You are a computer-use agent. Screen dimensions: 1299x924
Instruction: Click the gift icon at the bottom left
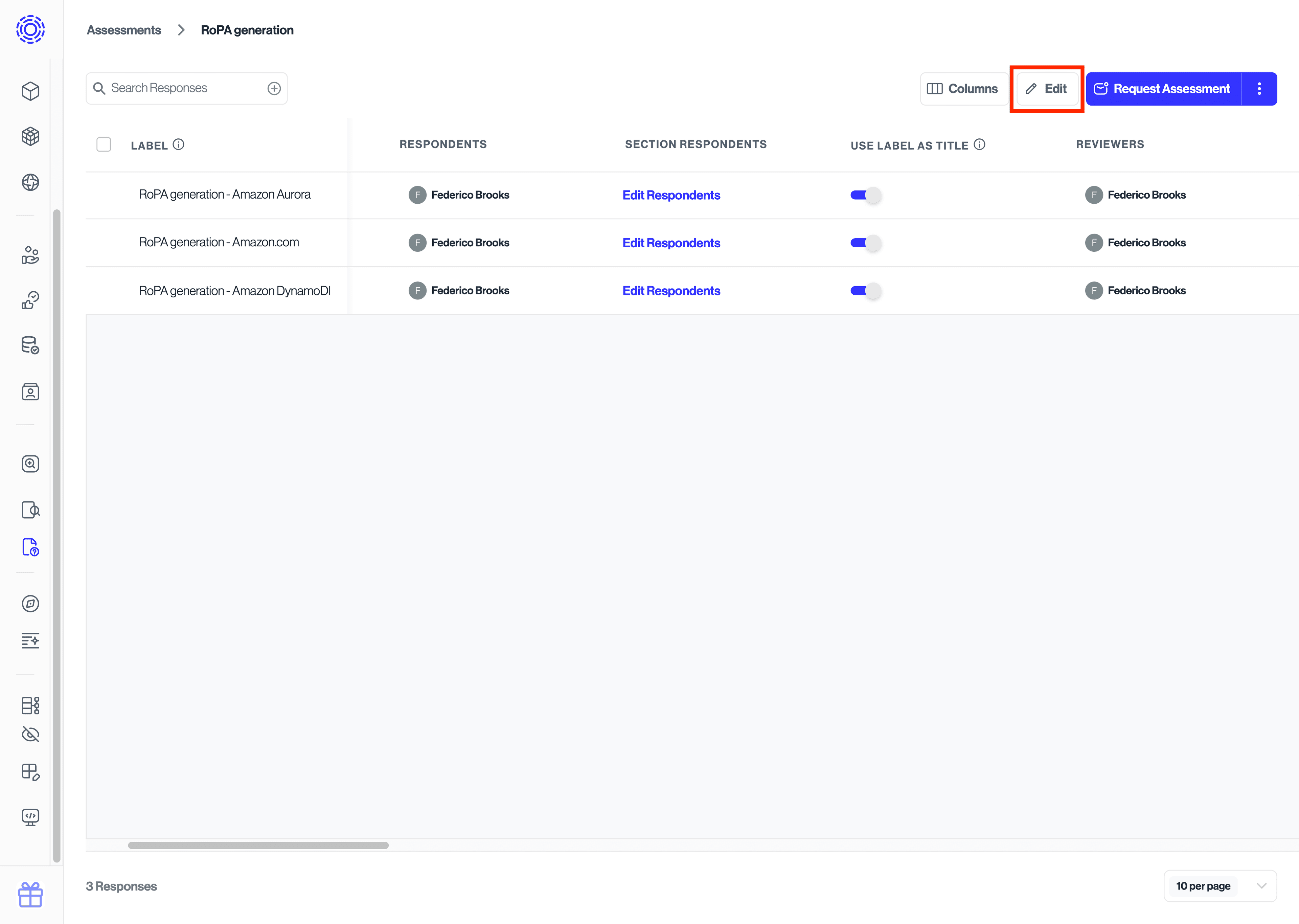[x=30, y=895]
